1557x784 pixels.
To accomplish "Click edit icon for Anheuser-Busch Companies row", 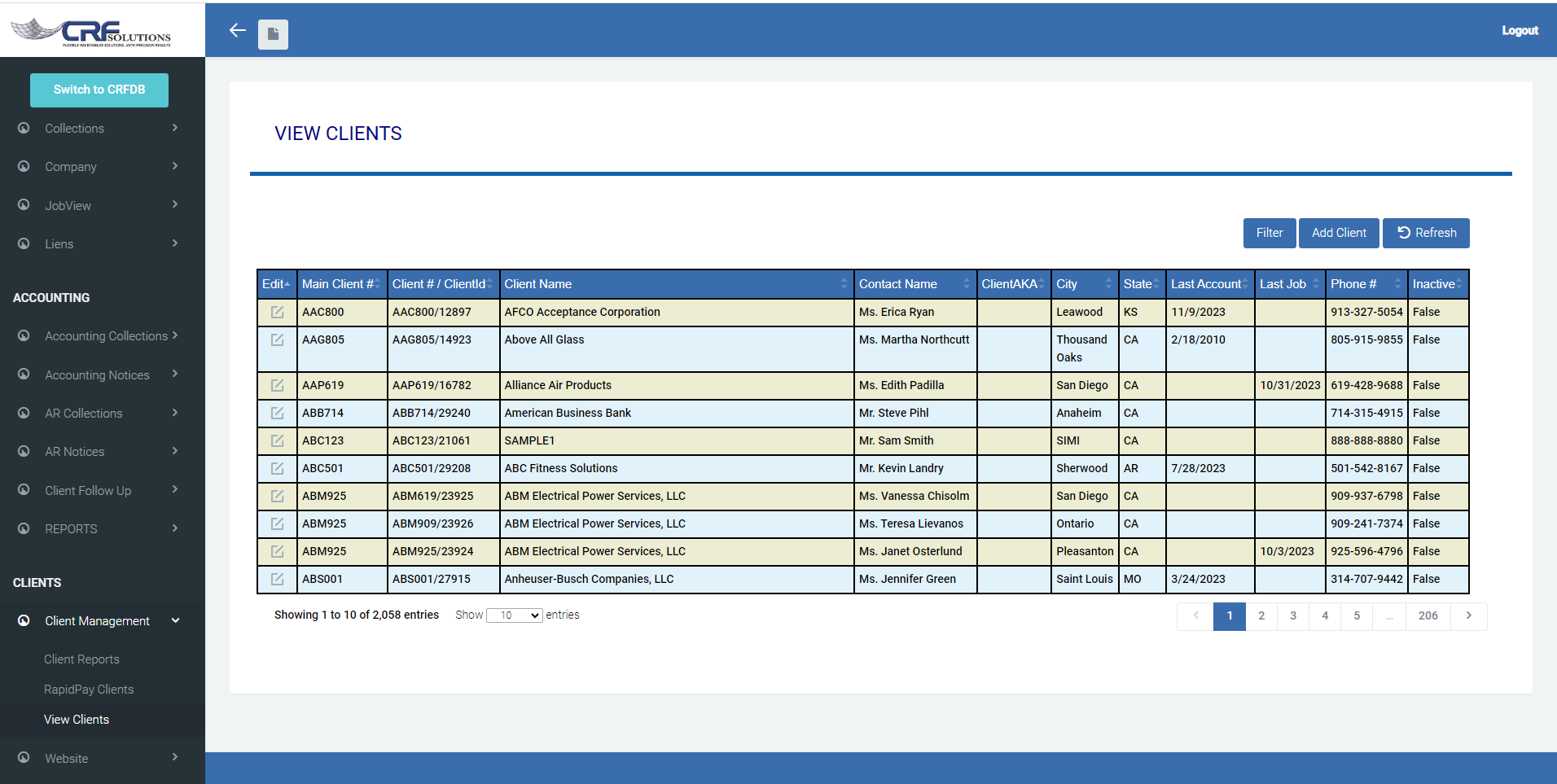I will point(277,579).
